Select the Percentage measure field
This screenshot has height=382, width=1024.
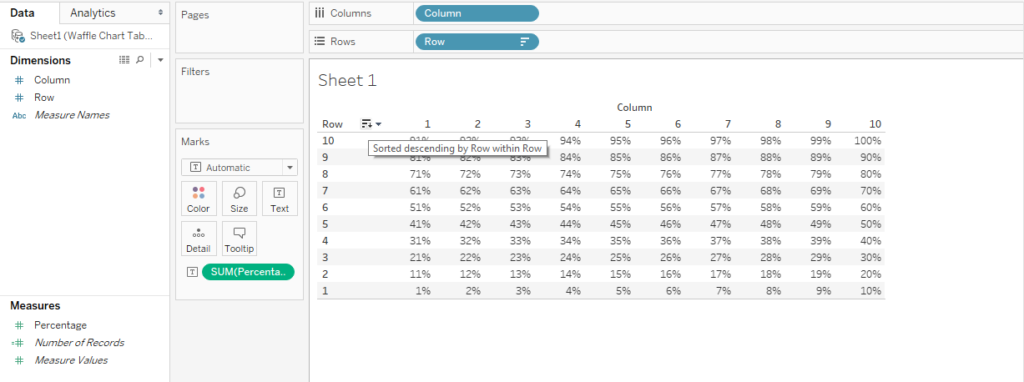tap(61, 325)
